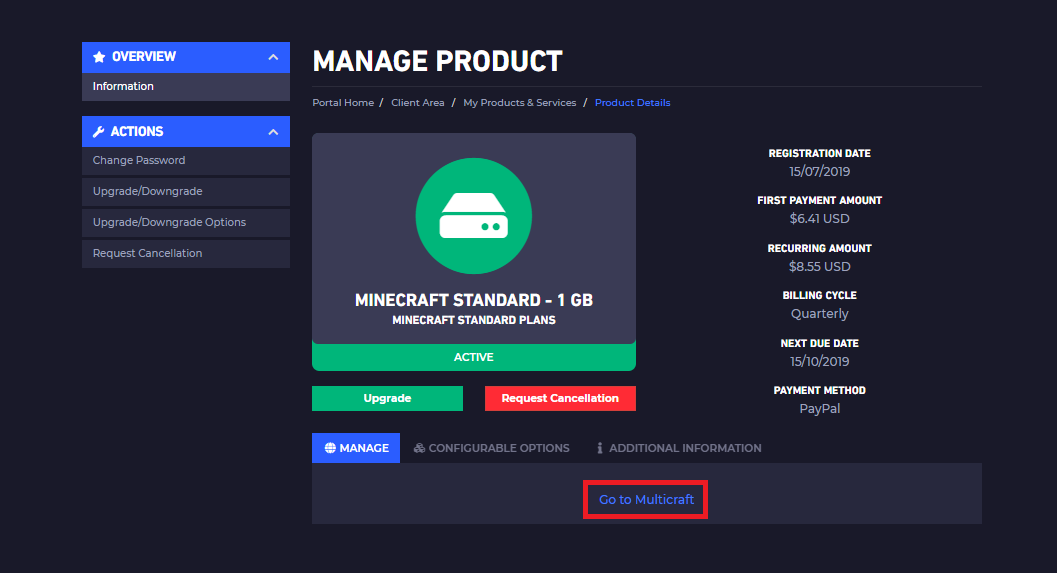
Task: Click the Next Due Date label
Action: 820,343
